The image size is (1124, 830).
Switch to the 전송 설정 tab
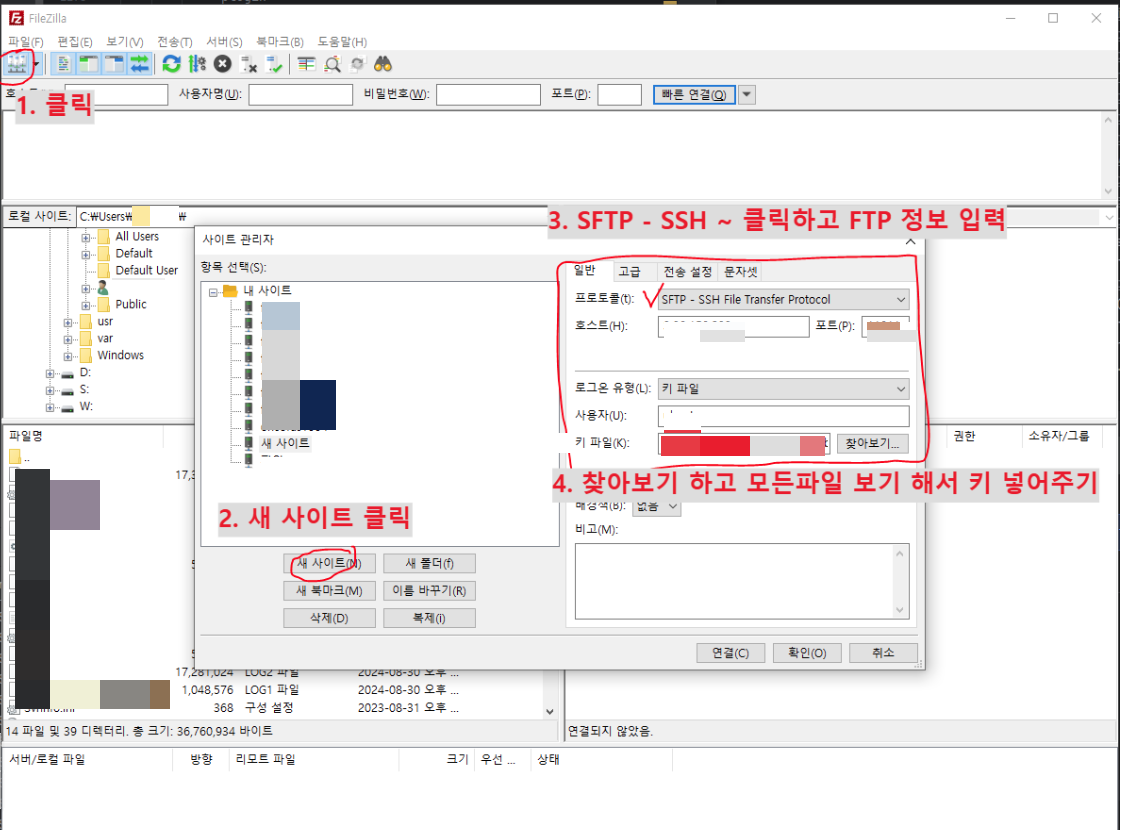pos(687,272)
